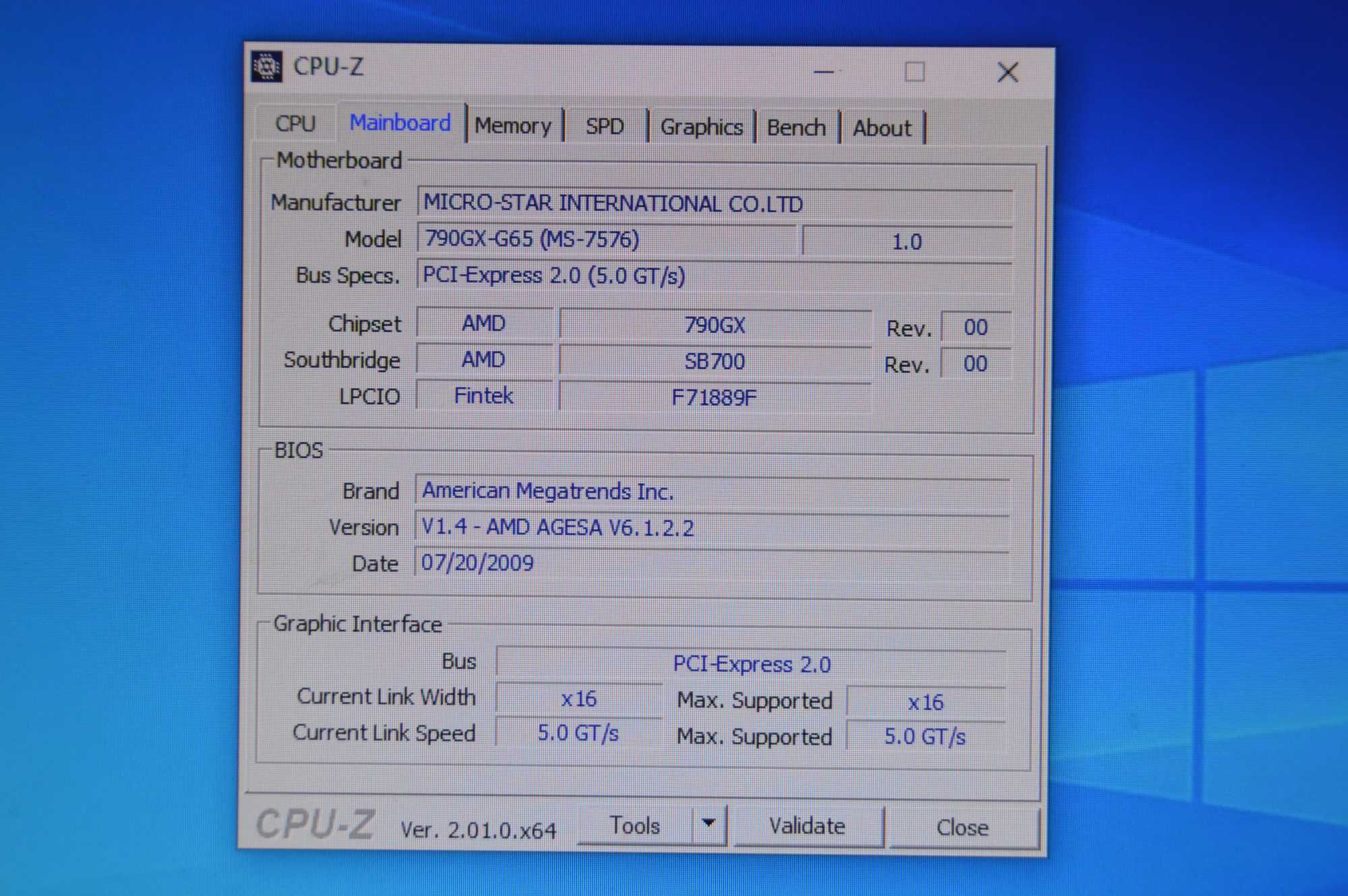1348x896 pixels.
Task: Switch to the SPD tab
Action: [x=605, y=127]
